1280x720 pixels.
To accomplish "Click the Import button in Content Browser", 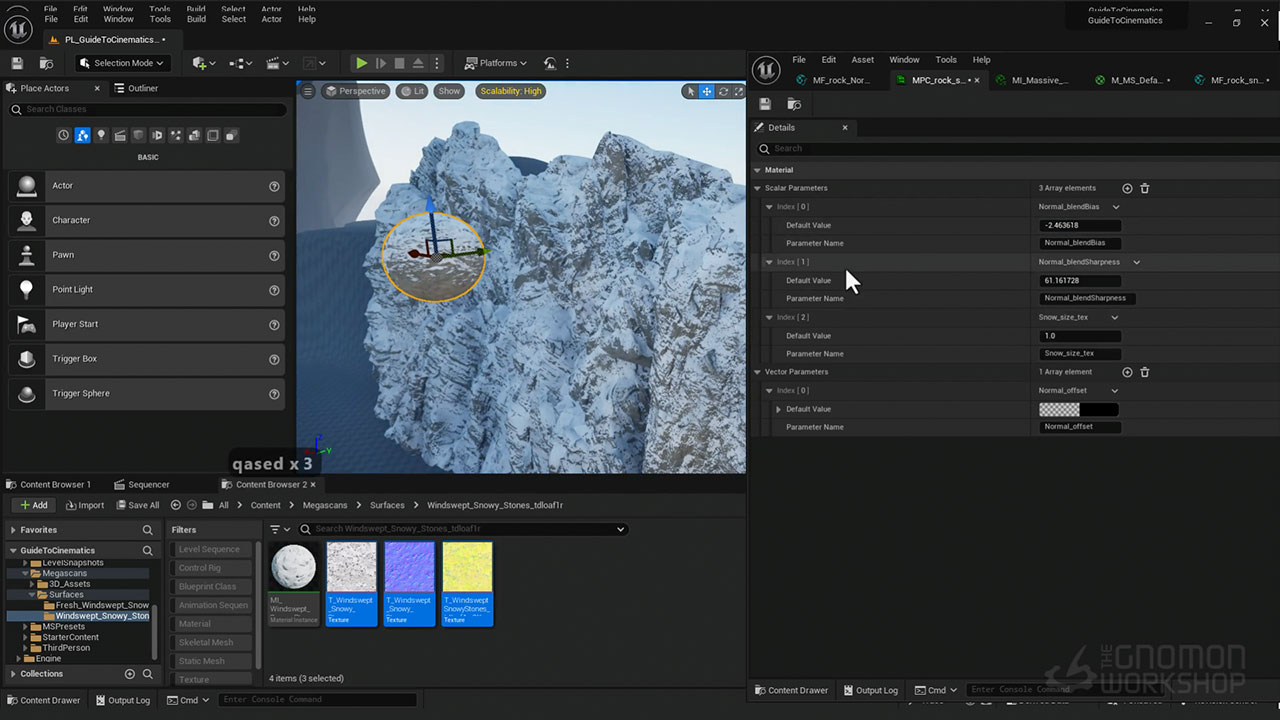I will point(83,505).
